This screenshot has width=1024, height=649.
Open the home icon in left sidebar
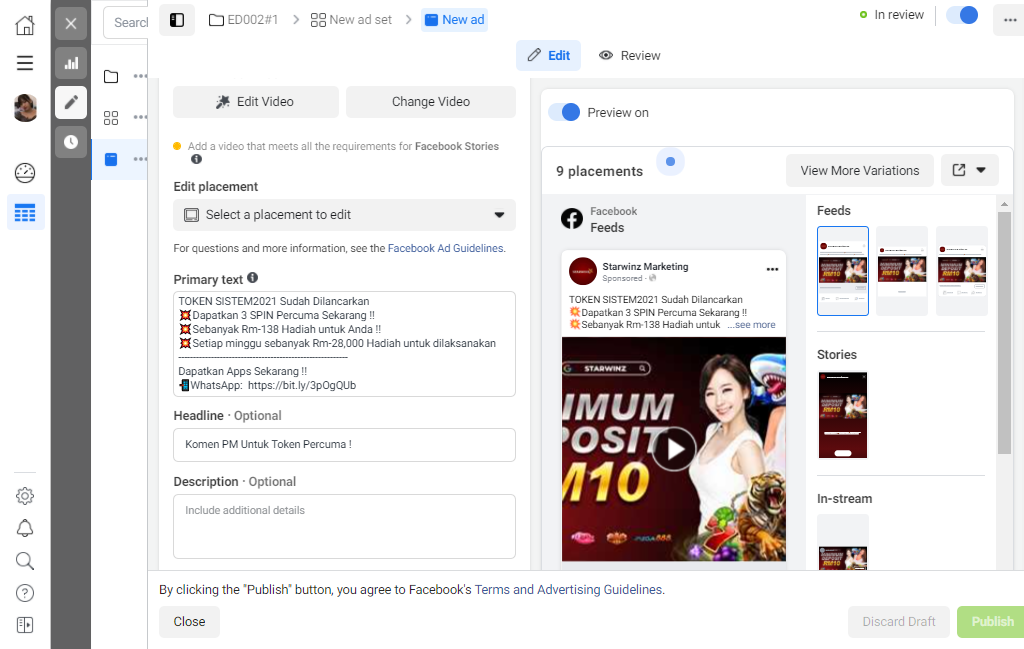tap(25, 25)
